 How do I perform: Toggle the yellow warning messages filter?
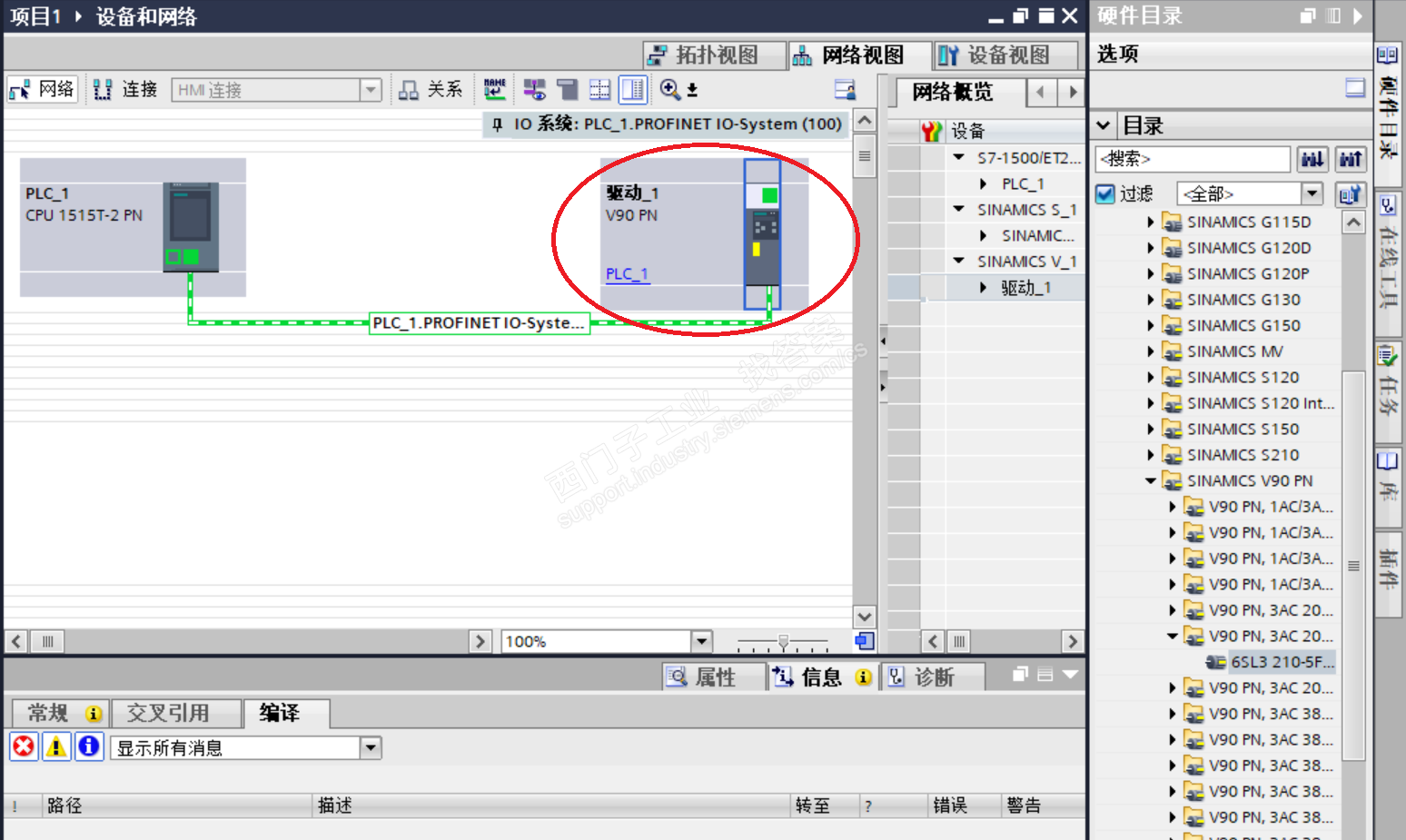[x=56, y=746]
